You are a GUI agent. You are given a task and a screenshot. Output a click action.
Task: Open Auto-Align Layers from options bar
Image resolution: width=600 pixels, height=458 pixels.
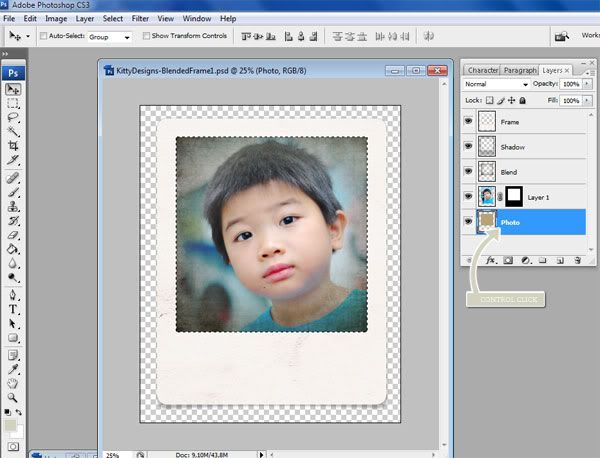coord(429,36)
